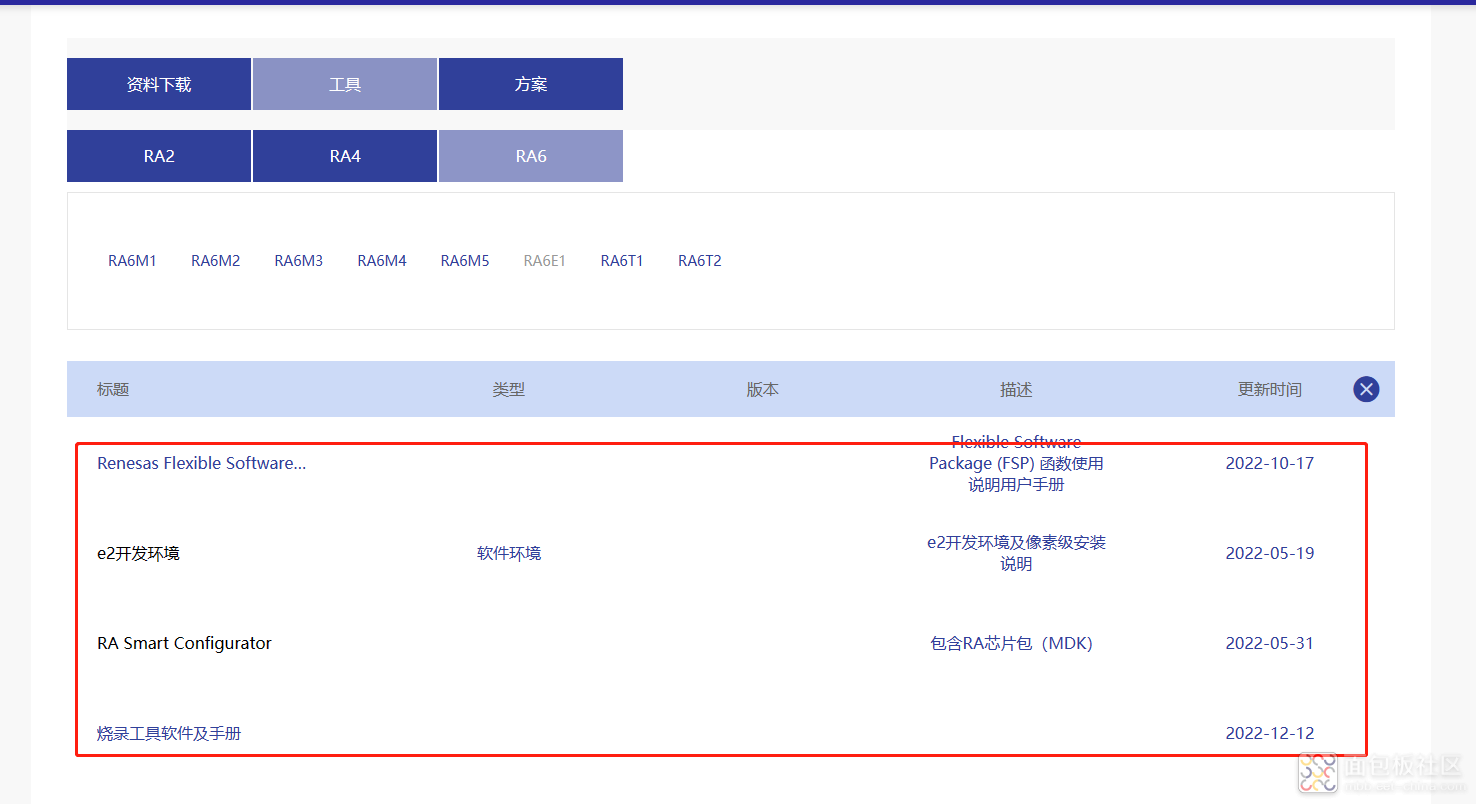
Task: Click the date 2022-12-12
Action: pos(1270,733)
